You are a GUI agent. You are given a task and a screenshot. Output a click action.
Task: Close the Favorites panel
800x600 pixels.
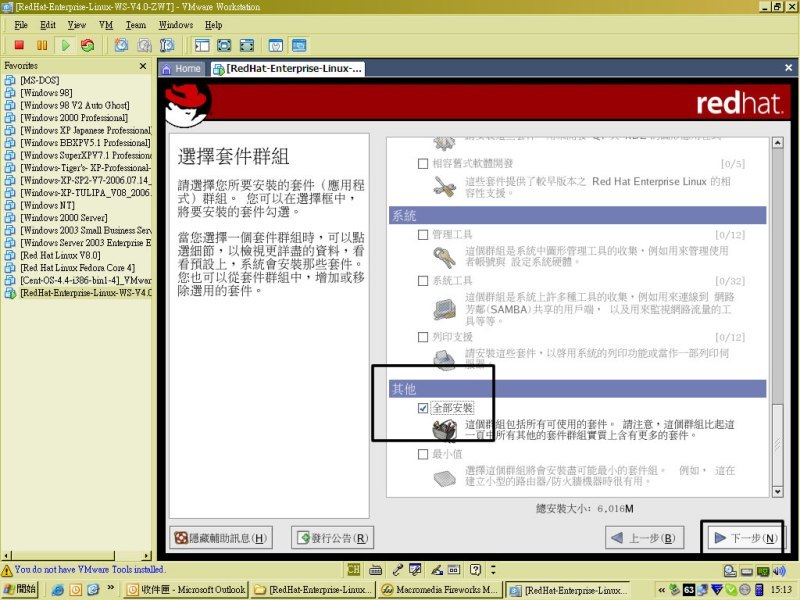click(x=143, y=66)
